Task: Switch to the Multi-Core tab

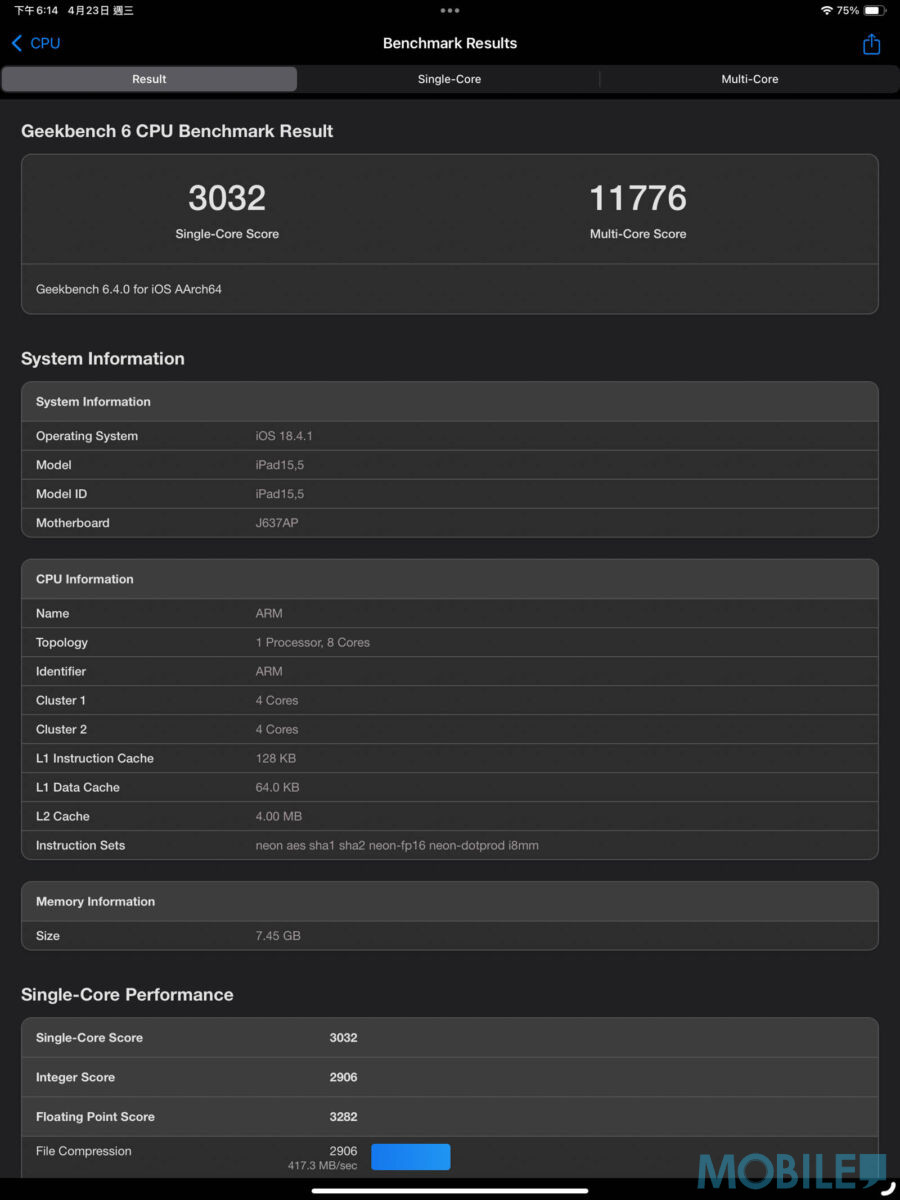Action: [x=749, y=79]
